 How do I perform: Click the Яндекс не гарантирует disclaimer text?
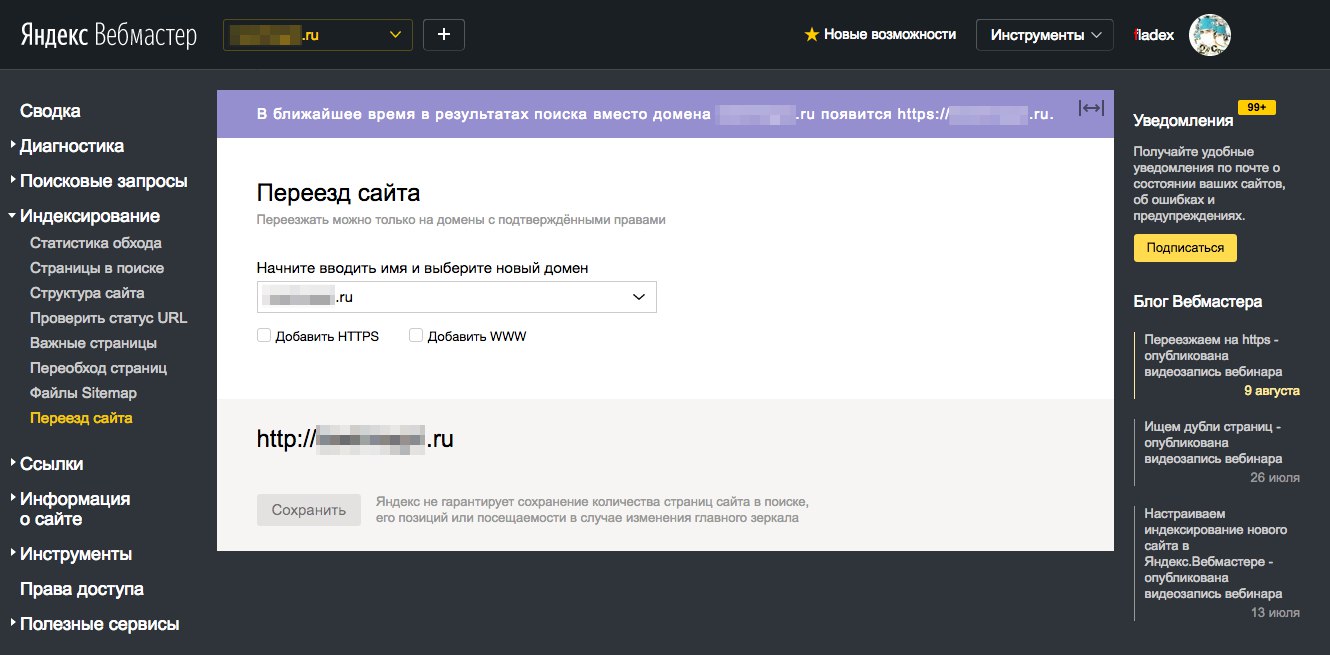[x=592, y=509]
